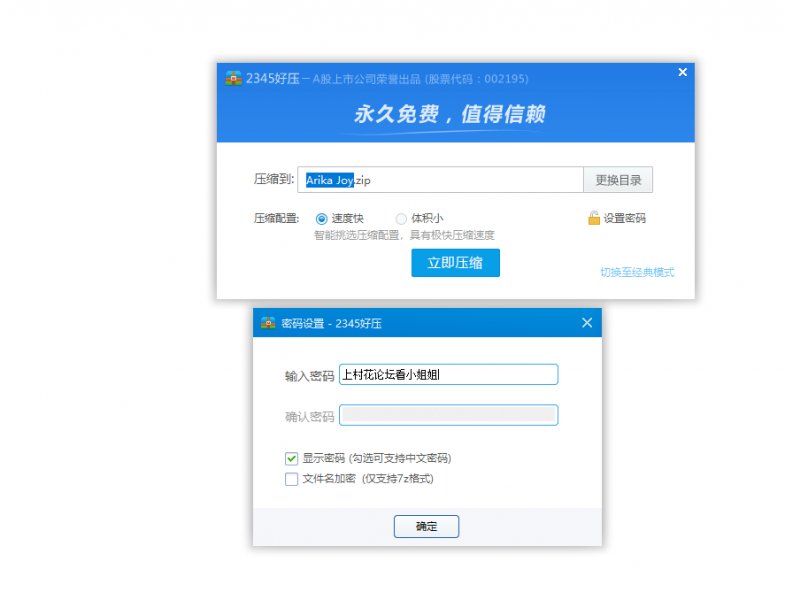The image size is (785, 600).
Task: Click the 设置密码 text link
Action: tap(624, 218)
